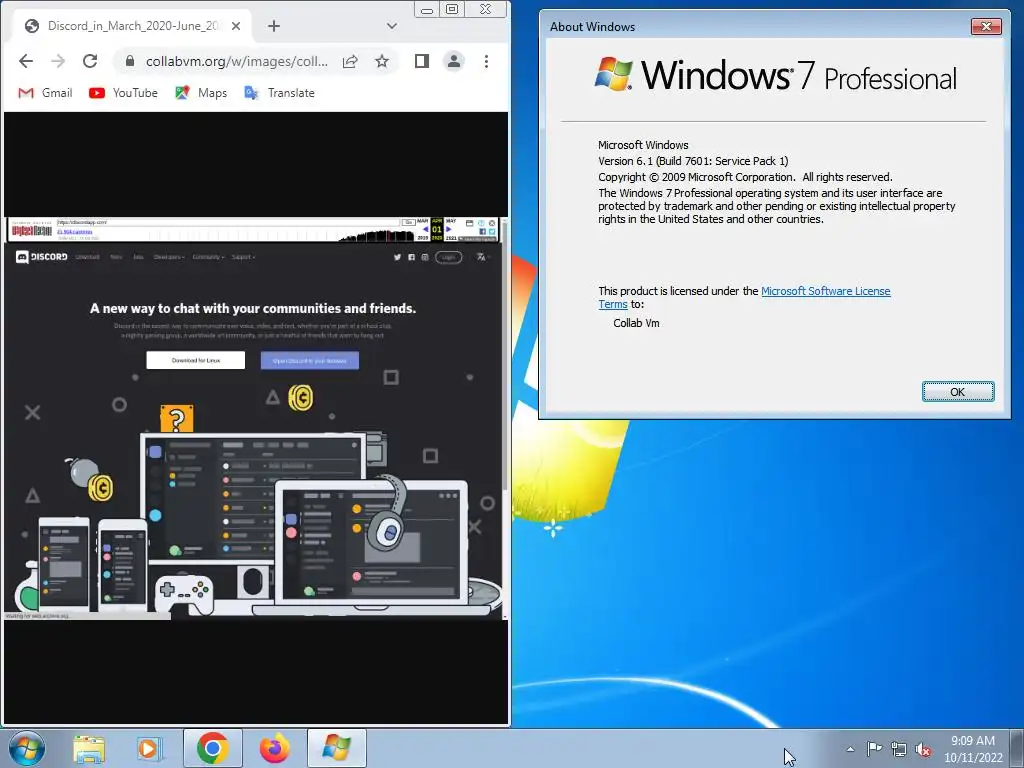Image resolution: width=1024 pixels, height=768 pixels.
Task: Open Gmail bookmark
Action: coord(45,93)
